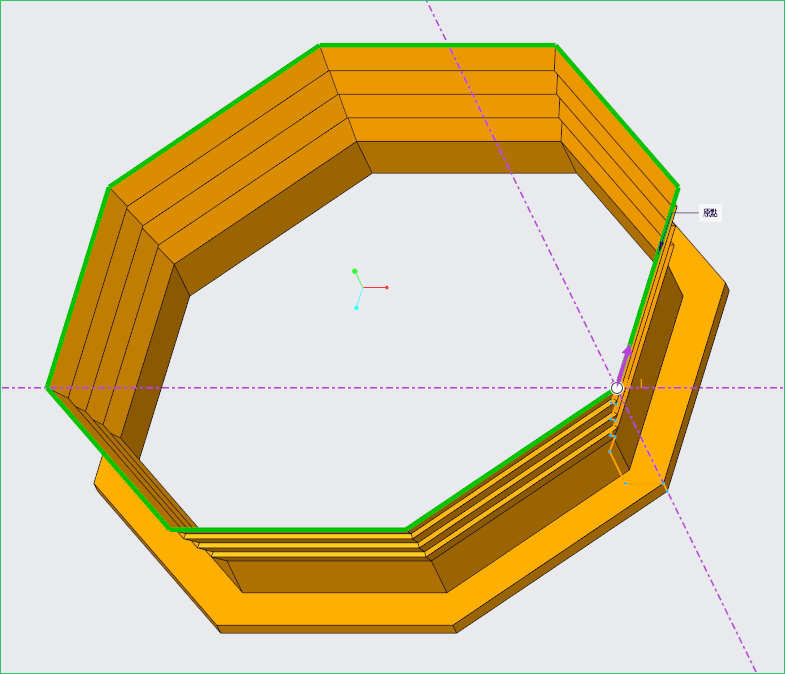Select the cyan axis endpoint of the triad
This screenshot has height=674, width=785.
coord(356,308)
